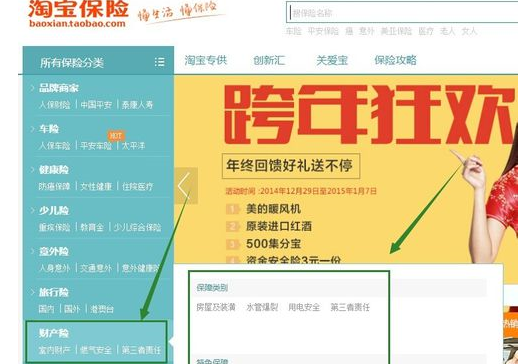
Task: Expand the 少儿险 category chevron
Action: (32, 210)
